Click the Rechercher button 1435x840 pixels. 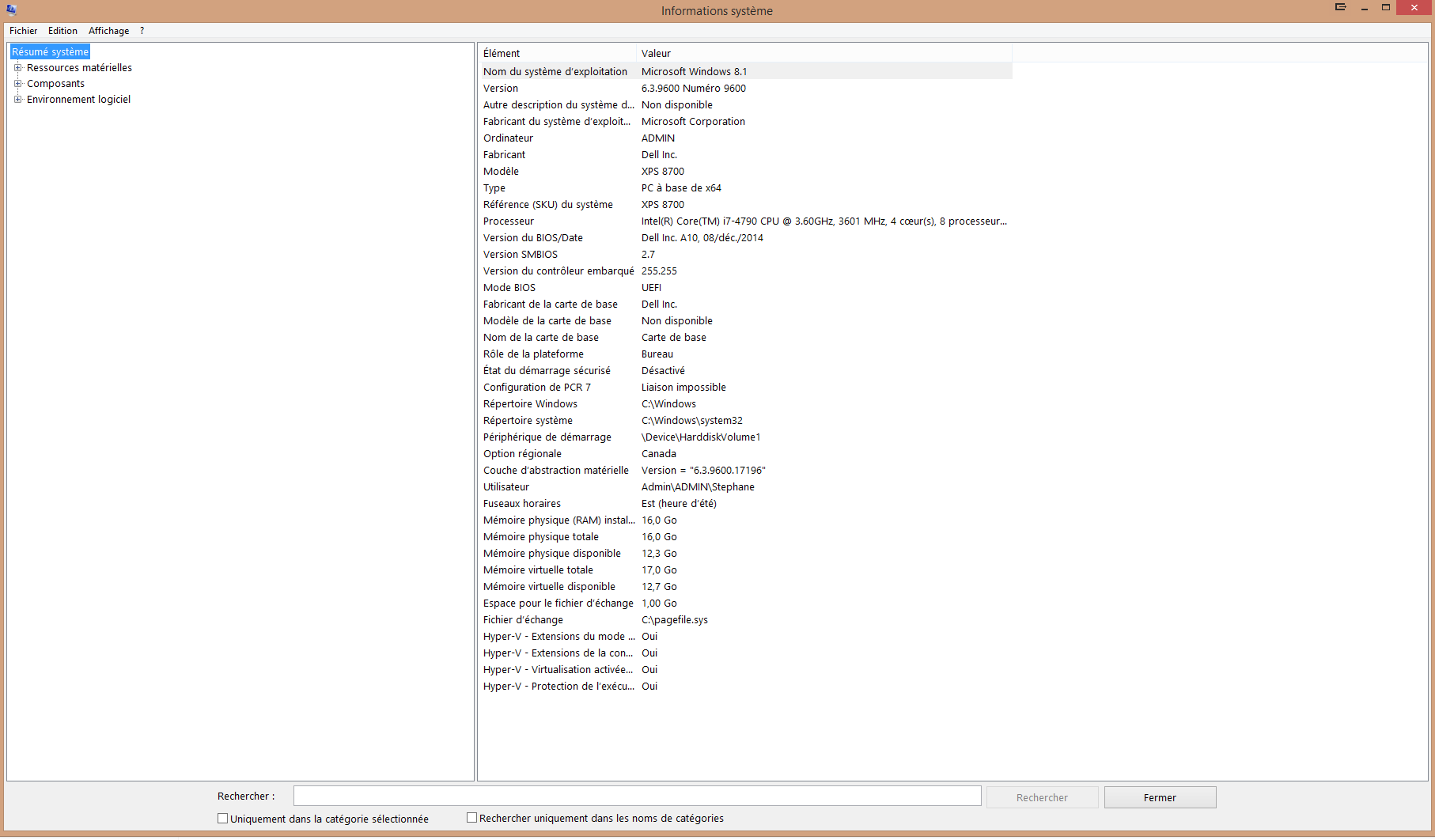click(1042, 798)
